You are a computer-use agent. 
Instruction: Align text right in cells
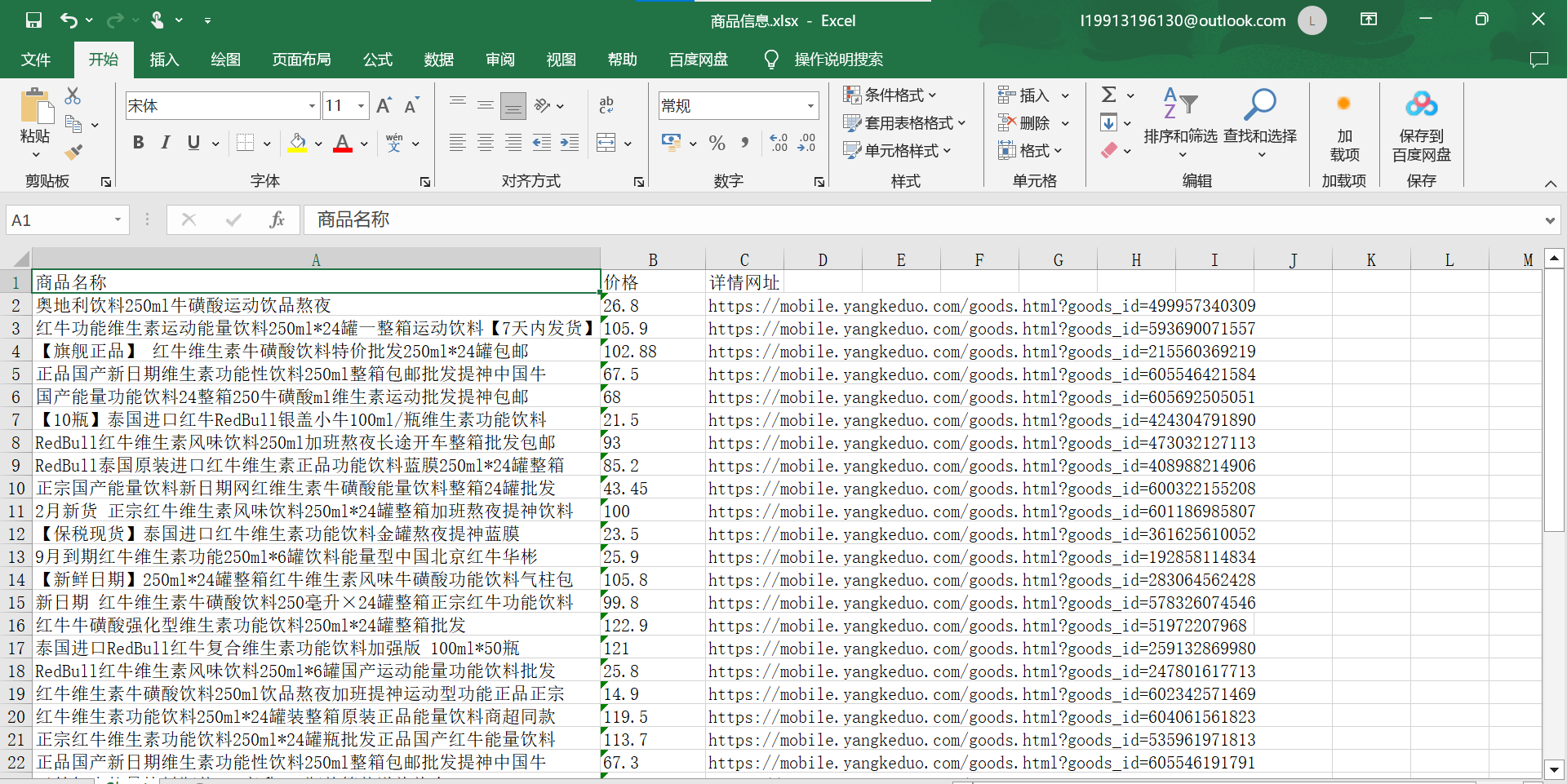[x=513, y=143]
